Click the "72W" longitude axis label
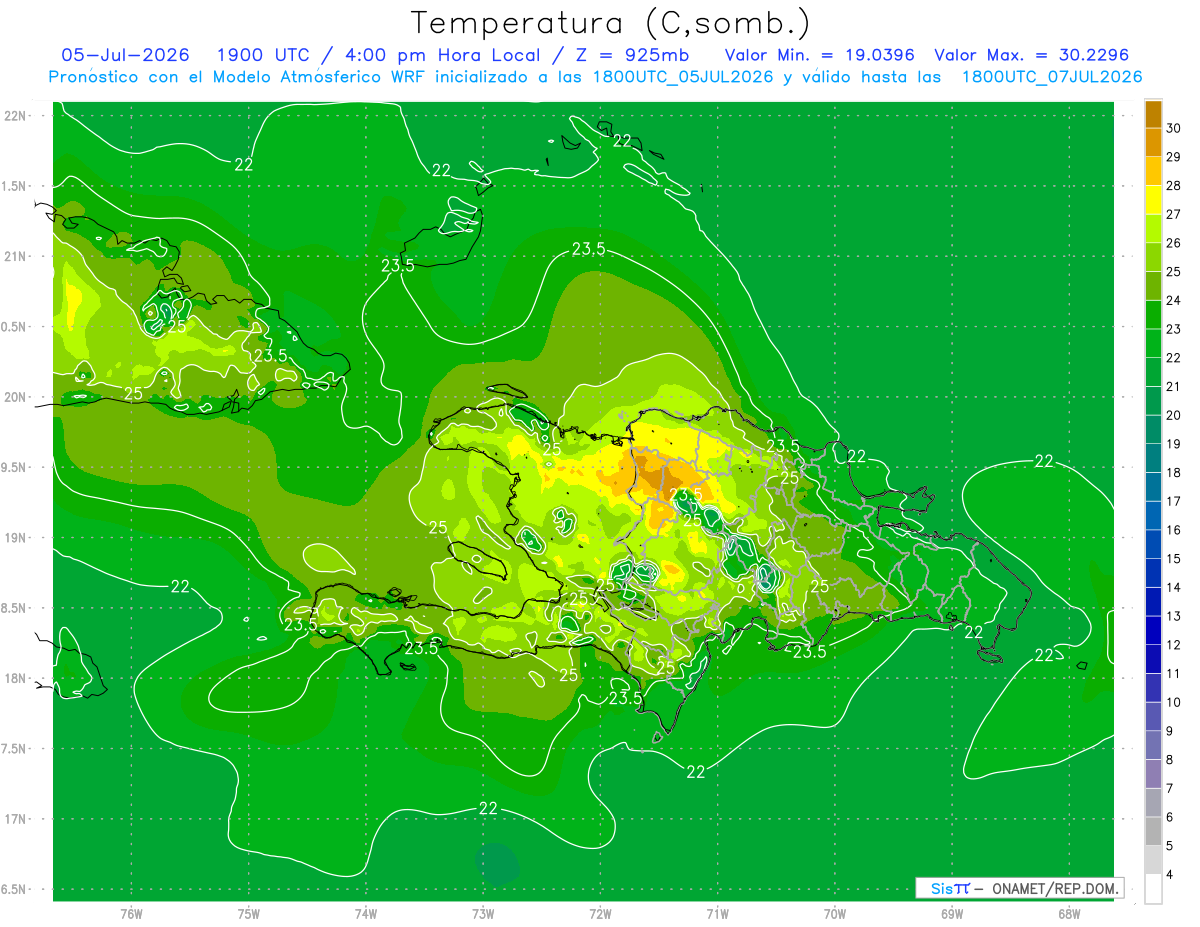1200x927 pixels. coord(600,913)
